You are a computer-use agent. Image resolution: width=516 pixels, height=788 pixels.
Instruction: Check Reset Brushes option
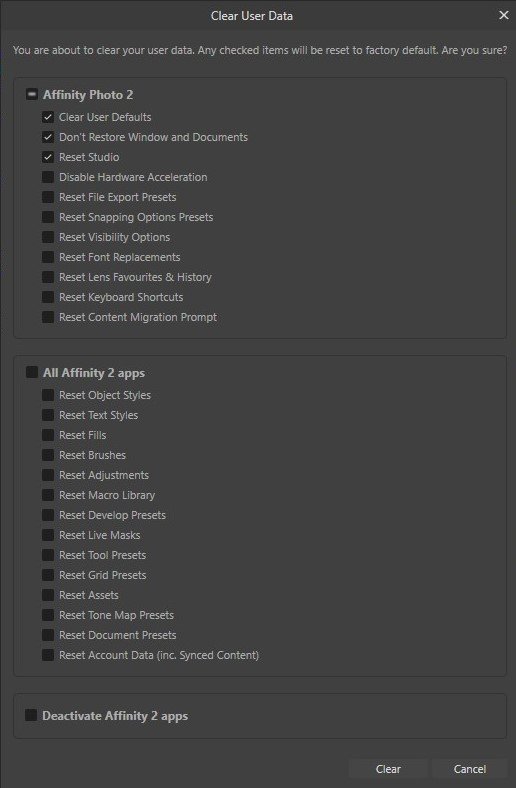pos(48,455)
